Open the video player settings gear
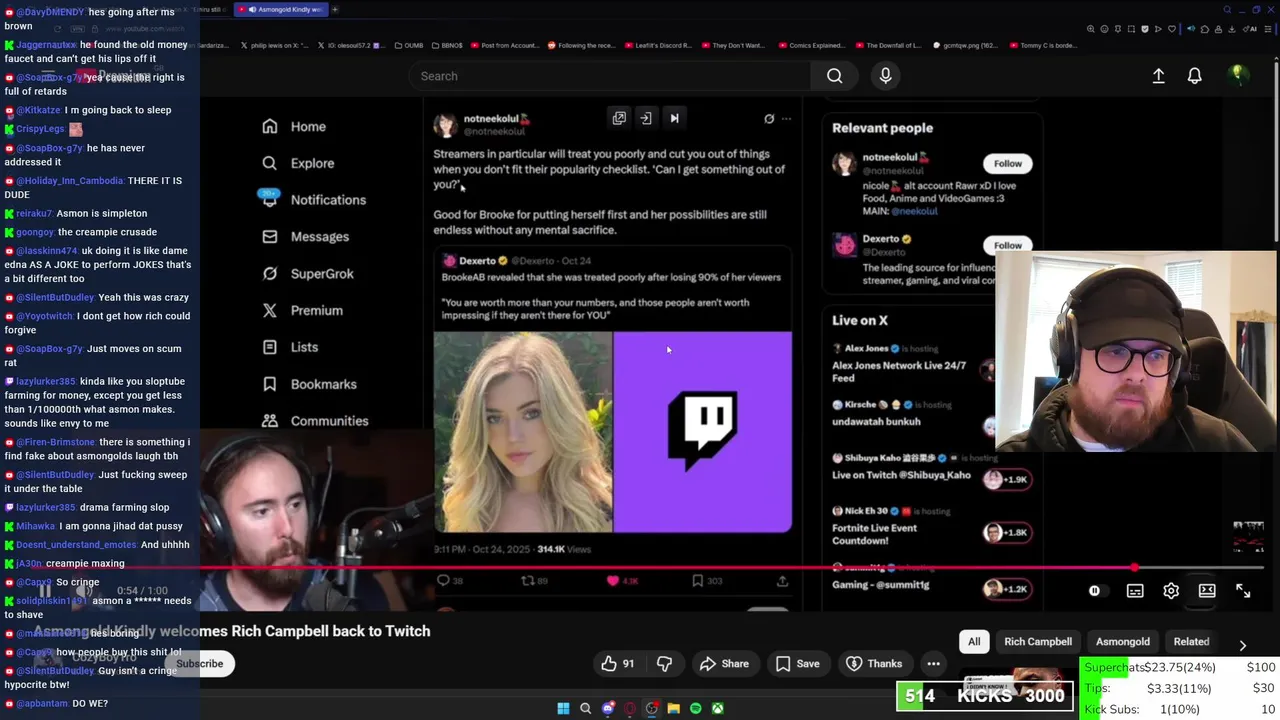This screenshot has height=720, width=1280. (1171, 591)
